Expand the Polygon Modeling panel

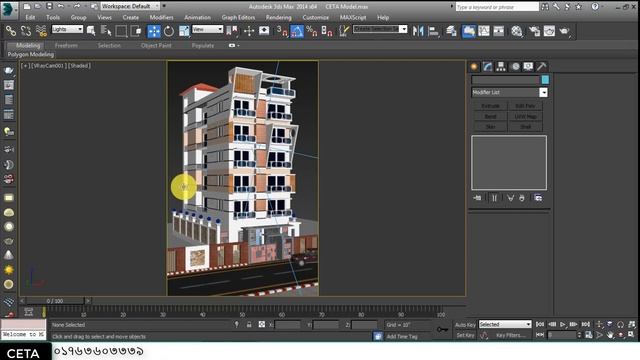pos(31,54)
